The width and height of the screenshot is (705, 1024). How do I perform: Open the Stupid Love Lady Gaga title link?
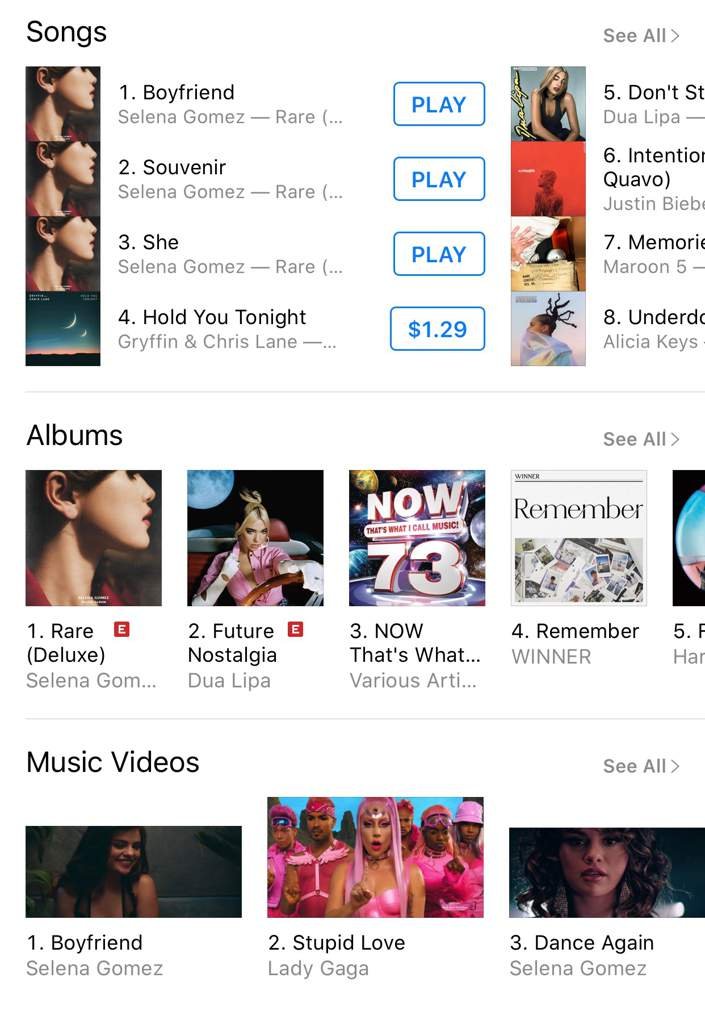337,943
